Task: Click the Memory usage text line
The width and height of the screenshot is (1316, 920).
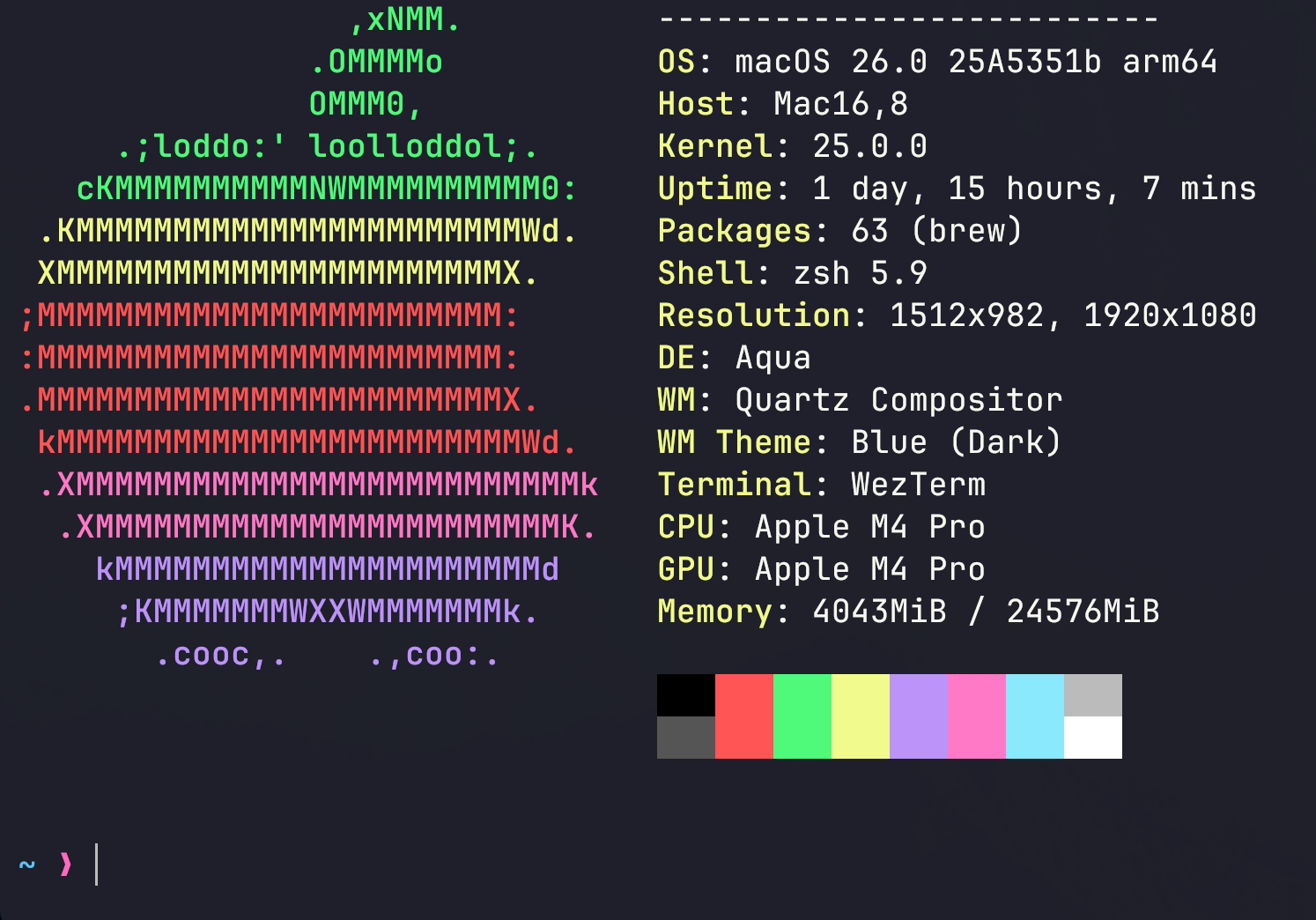Action: pyautogui.click(x=909, y=612)
